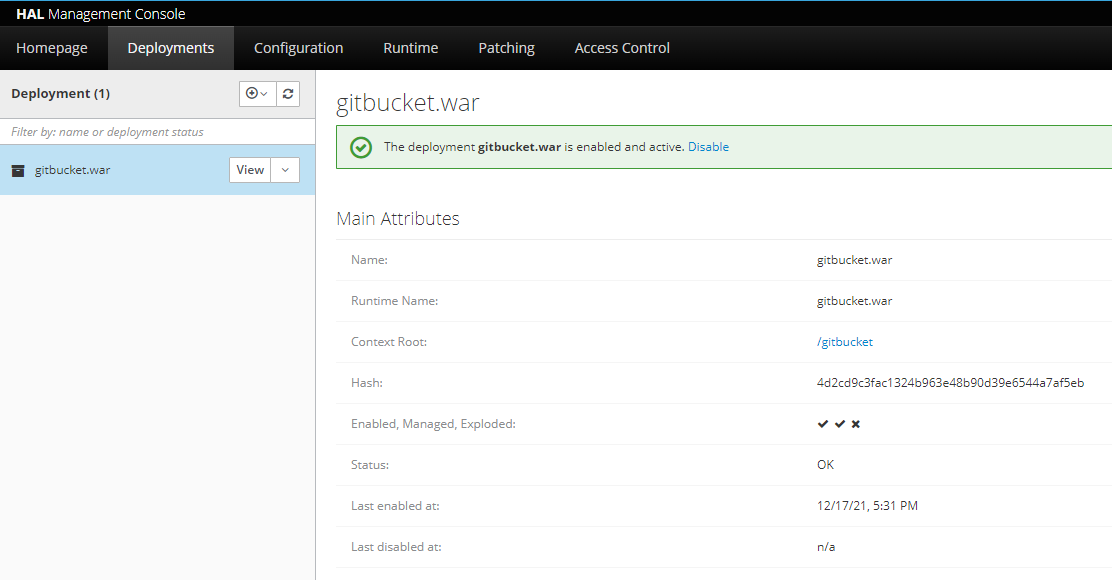Click the Managed checkmark icon

[840, 424]
